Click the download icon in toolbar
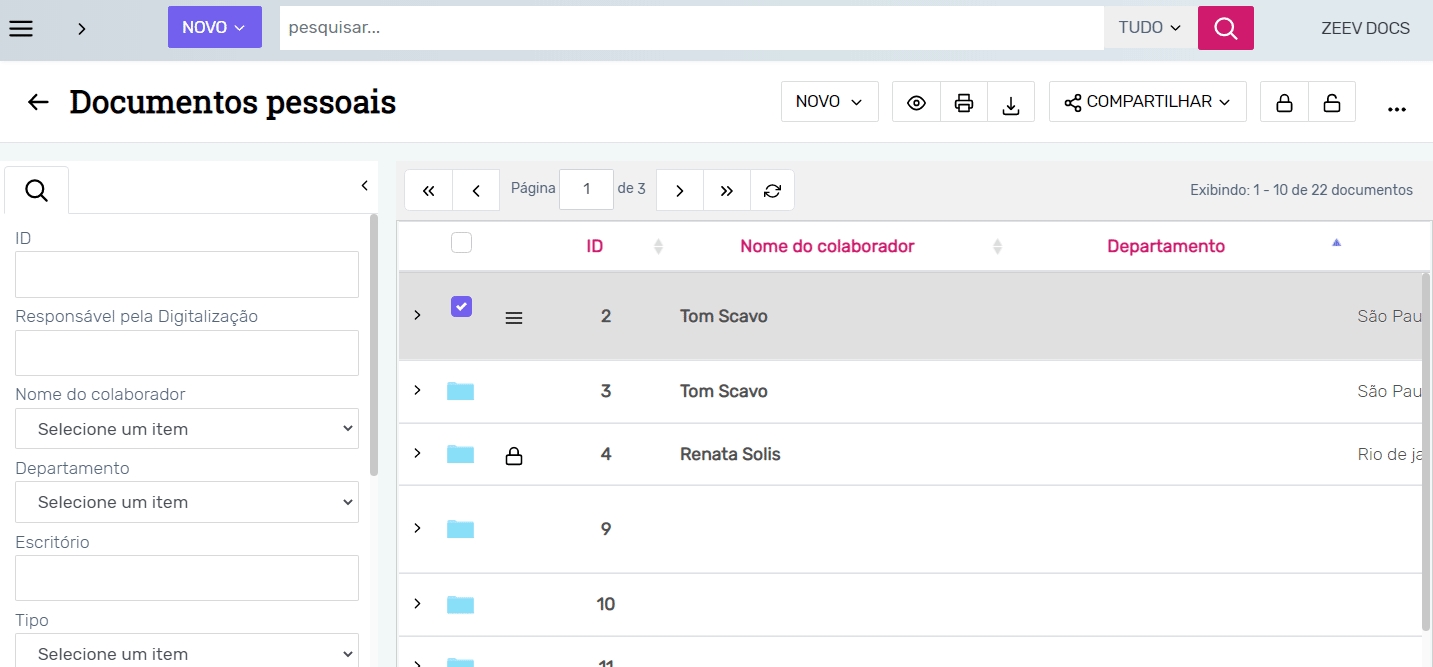This screenshot has width=1433, height=667. pyautogui.click(x=1011, y=102)
